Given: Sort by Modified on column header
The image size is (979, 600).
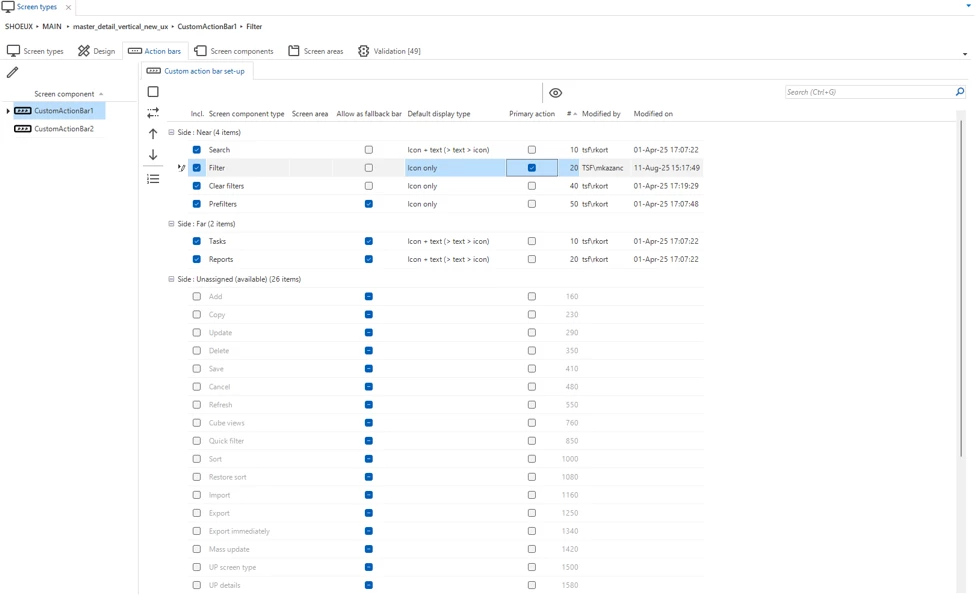Looking at the screenshot, I should [x=653, y=114].
